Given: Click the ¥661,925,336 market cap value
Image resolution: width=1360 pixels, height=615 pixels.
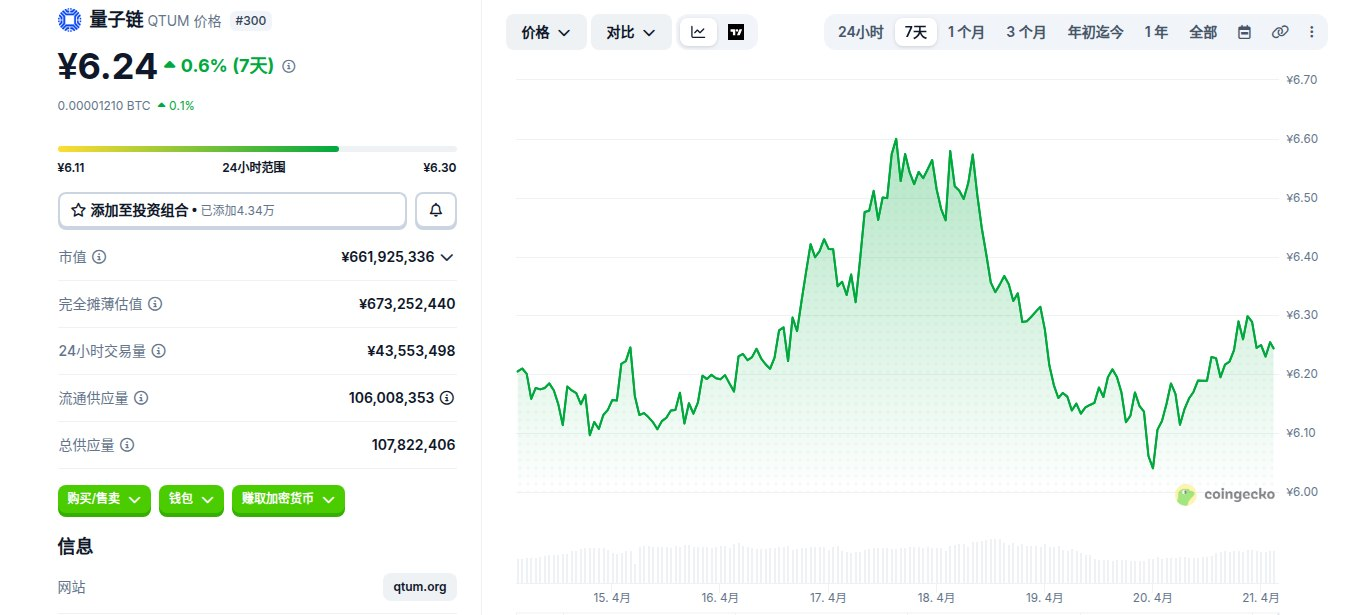Looking at the screenshot, I should pos(388,257).
